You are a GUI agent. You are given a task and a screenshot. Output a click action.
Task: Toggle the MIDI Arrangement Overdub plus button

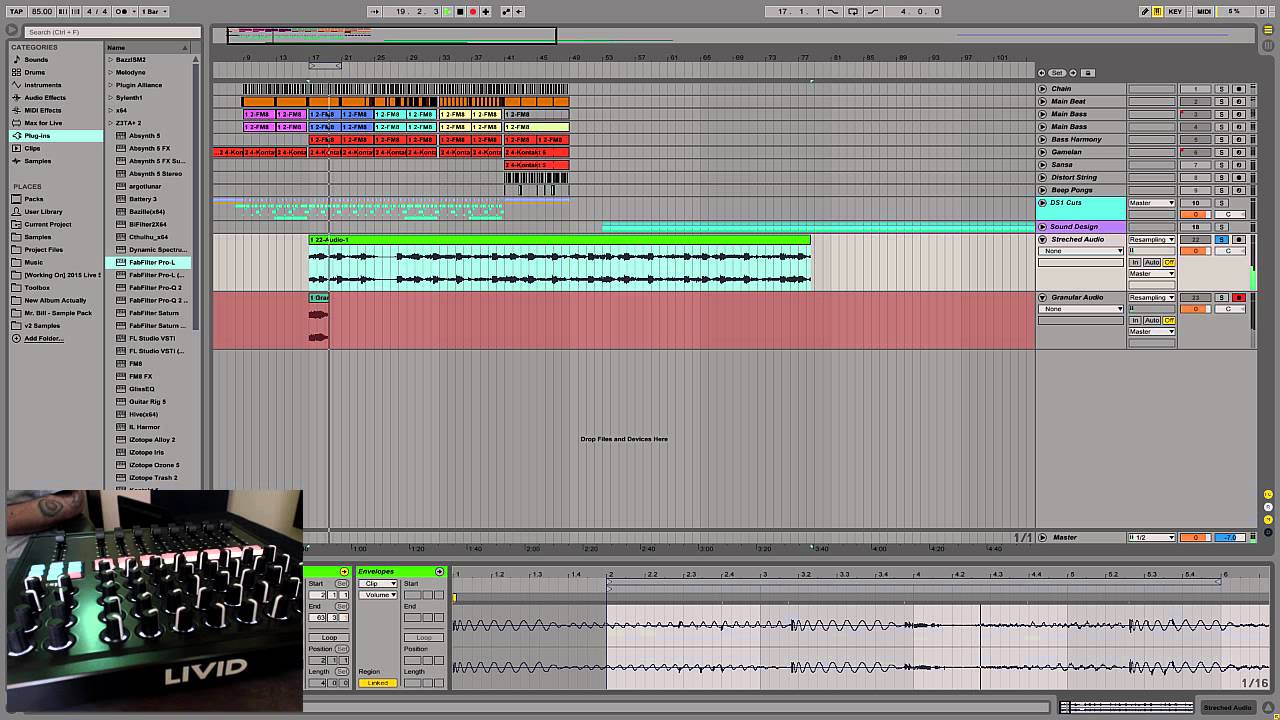pyautogui.click(x=486, y=11)
